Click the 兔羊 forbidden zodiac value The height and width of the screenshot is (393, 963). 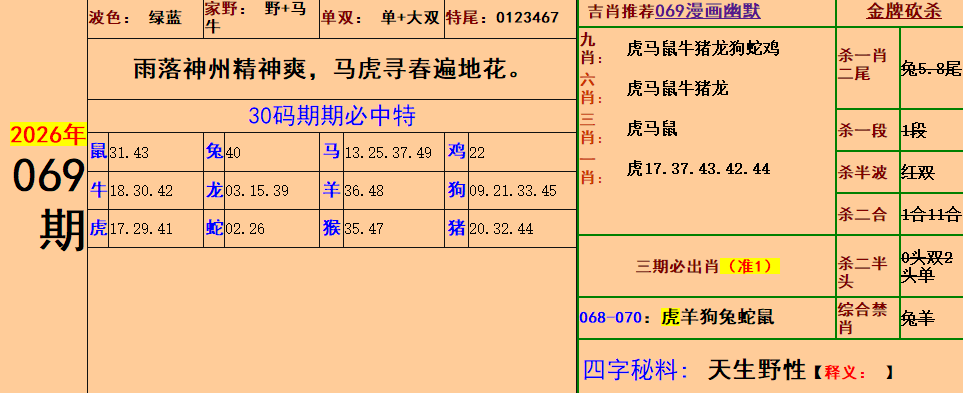(918, 319)
